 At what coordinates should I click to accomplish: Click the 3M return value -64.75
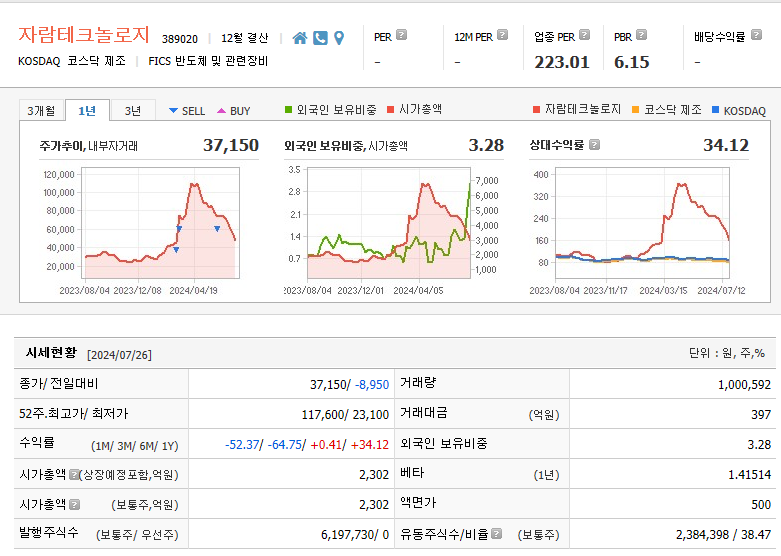(284, 444)
